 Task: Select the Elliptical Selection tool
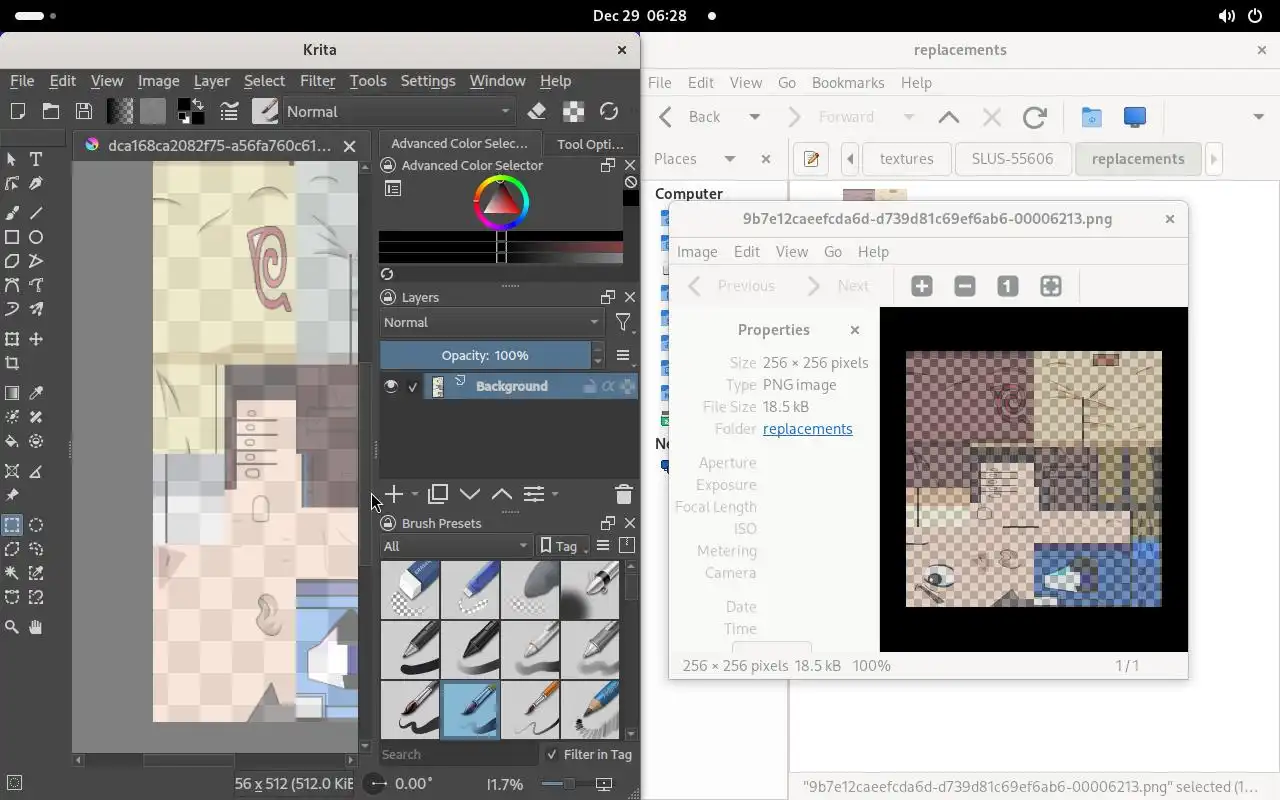(x=36, y=525)
